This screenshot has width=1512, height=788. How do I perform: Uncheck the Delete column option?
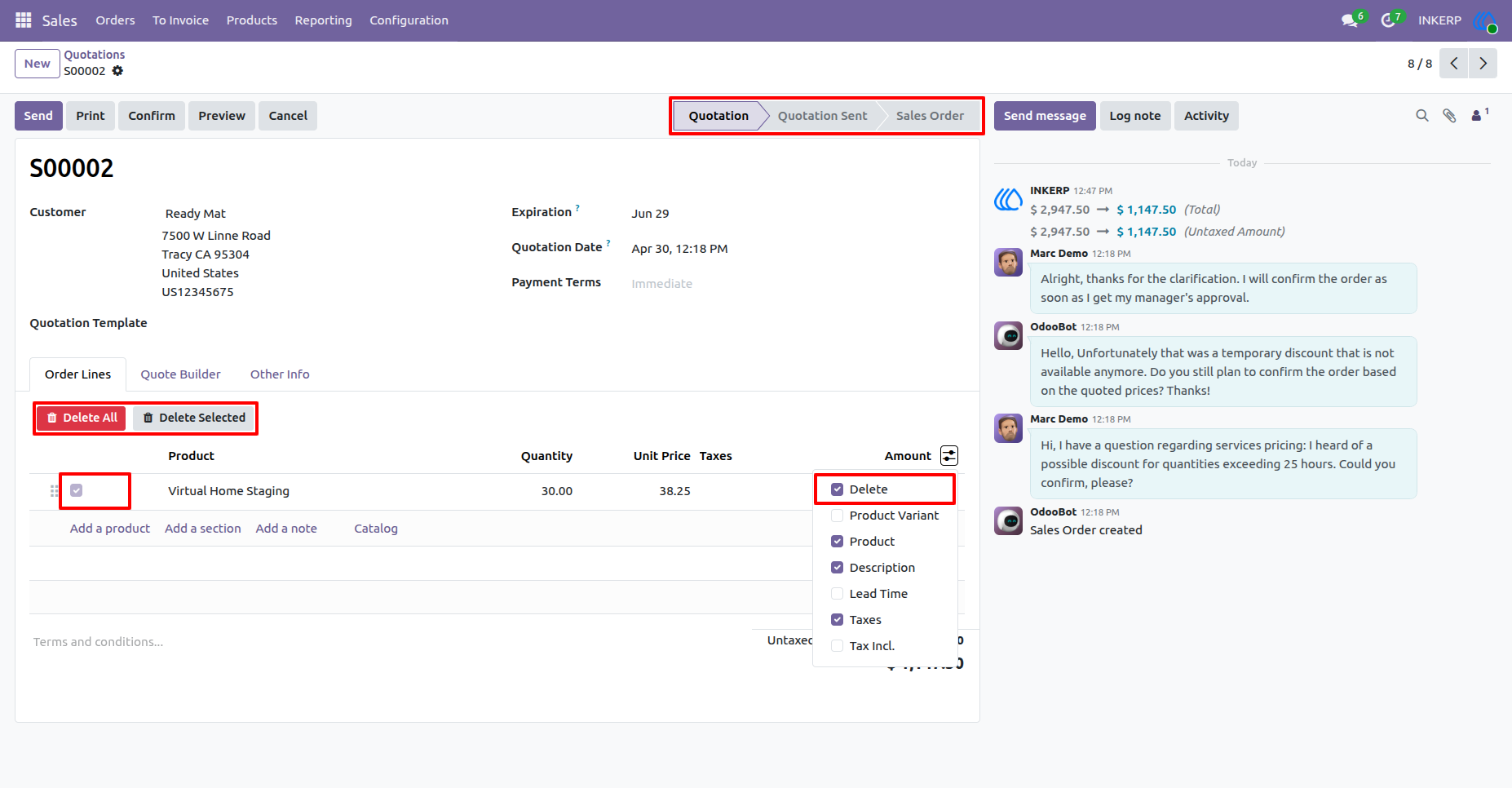tap(837, 489)
